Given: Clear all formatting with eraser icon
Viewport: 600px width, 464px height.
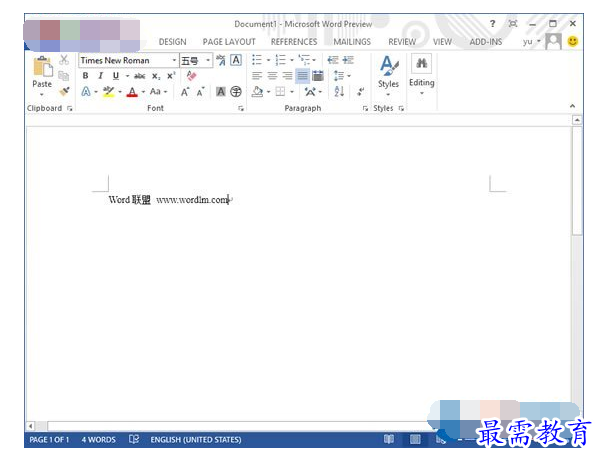Looking at the screenshot, I should click(191, 76).
